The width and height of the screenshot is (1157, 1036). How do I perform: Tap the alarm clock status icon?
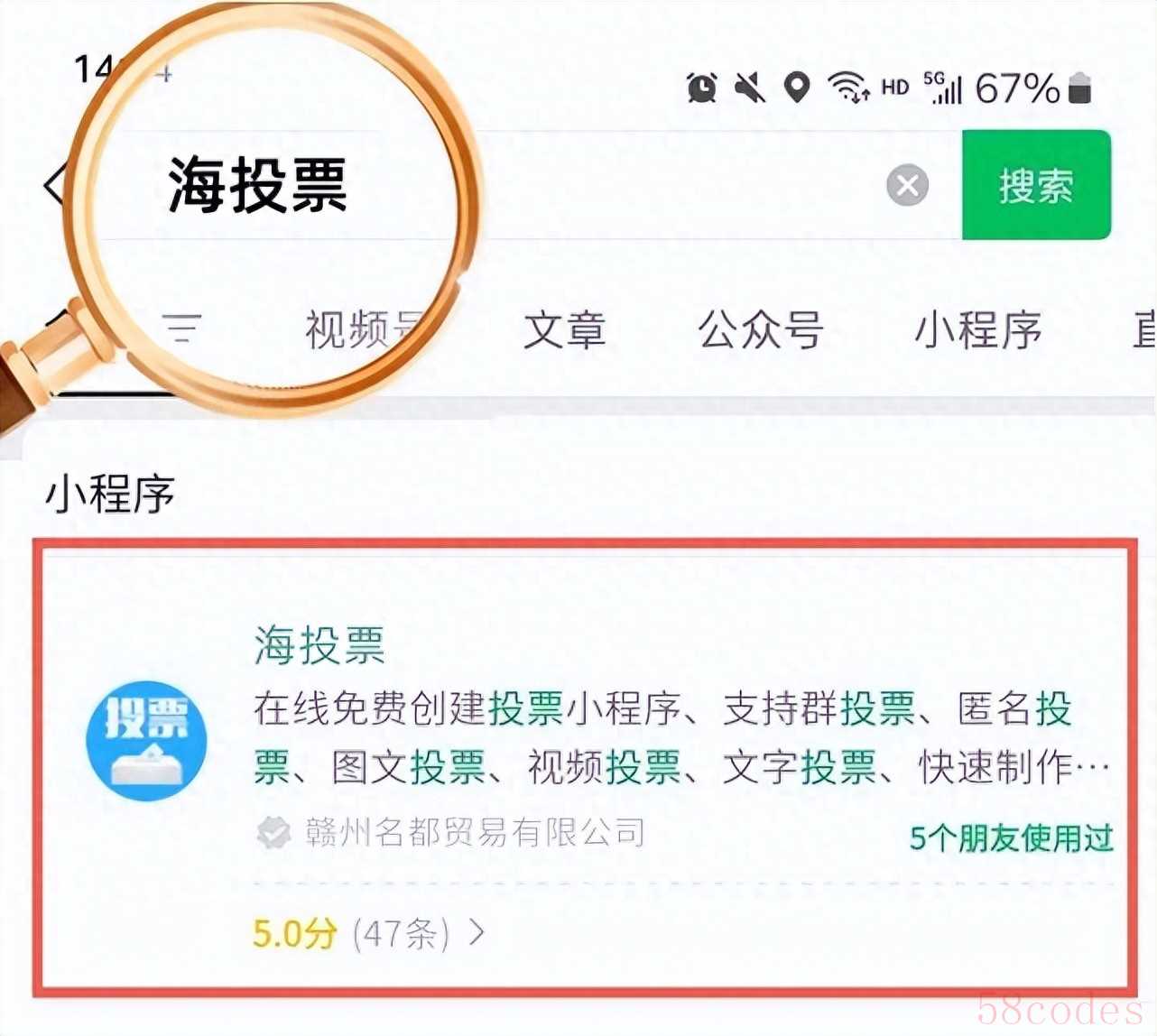702,88
